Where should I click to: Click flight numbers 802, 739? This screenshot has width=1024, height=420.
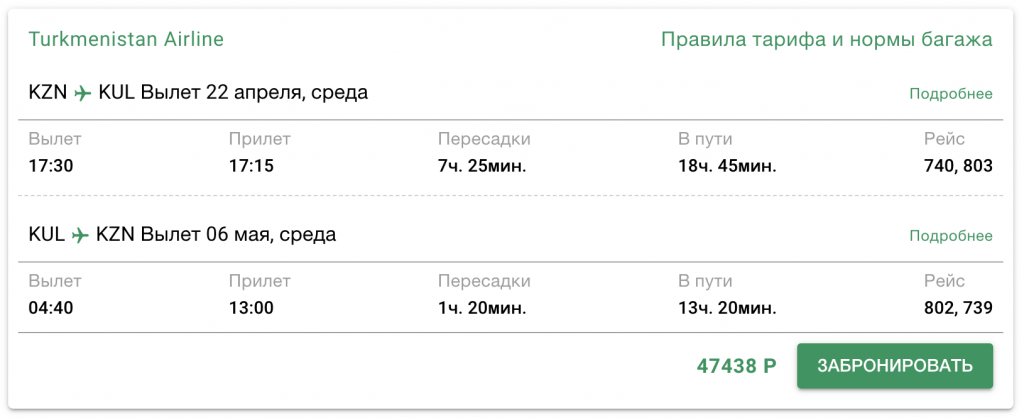[958, 307]
